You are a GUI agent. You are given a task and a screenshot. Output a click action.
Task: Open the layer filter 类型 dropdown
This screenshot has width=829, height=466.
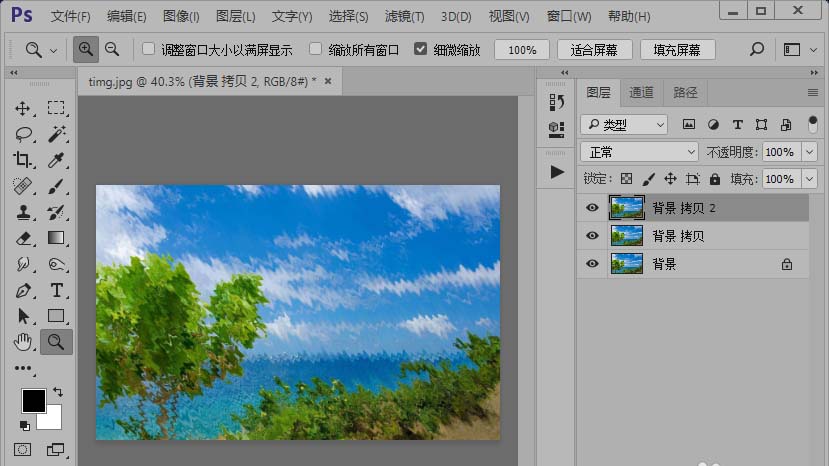click(624, 125)
